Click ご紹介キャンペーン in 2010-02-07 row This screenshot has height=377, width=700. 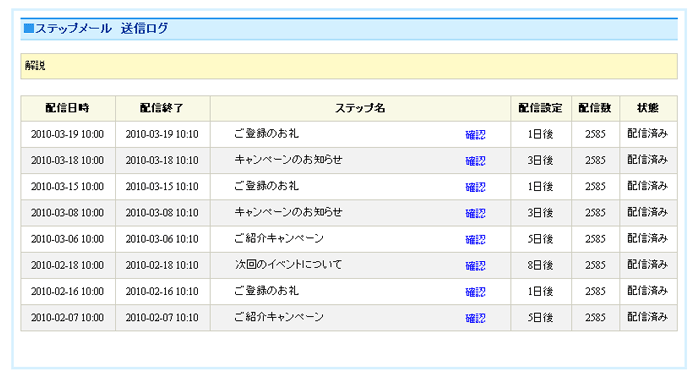(x=279, y=317)
